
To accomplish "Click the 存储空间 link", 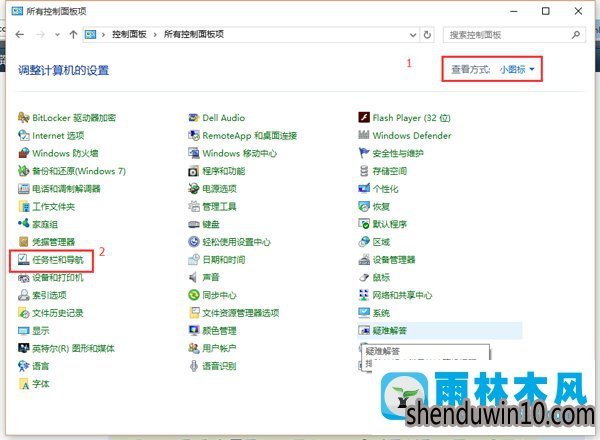I will [x=390, y=171].
